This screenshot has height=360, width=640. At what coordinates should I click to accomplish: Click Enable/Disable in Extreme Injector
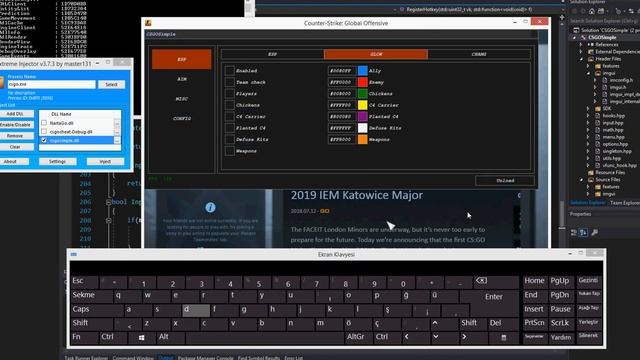[x=15, y=124]
